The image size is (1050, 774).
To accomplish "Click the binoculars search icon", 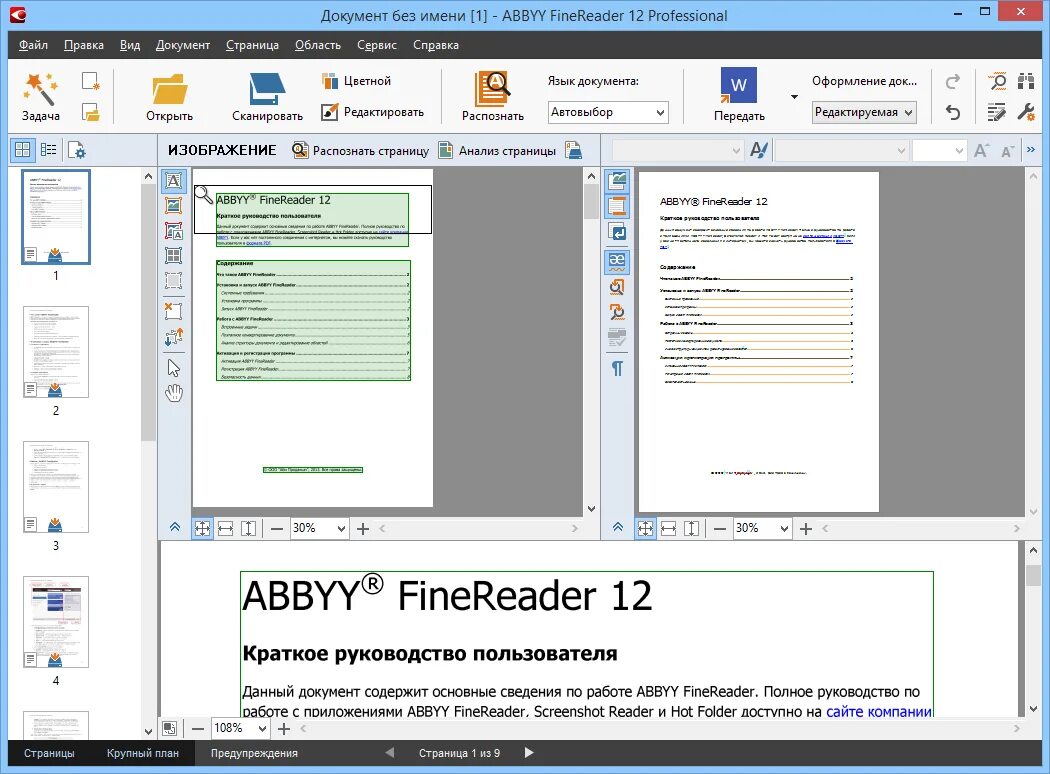I will [1026, 81].
